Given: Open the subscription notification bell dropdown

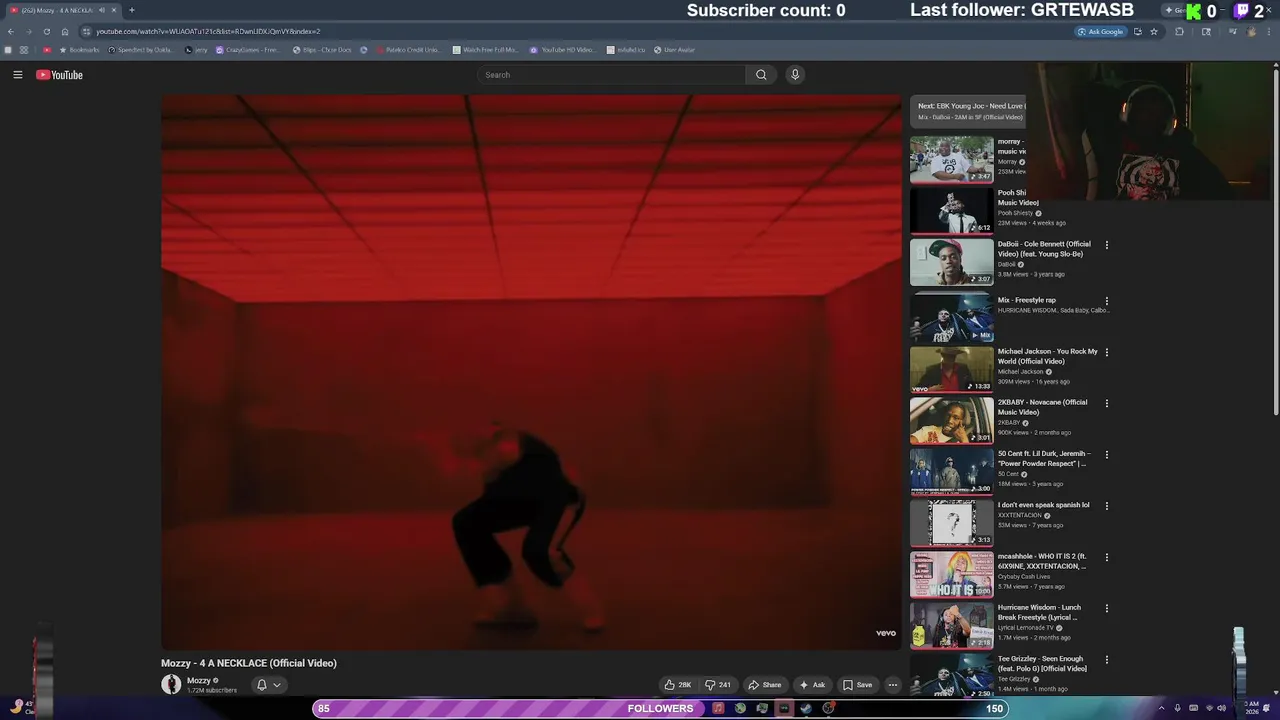Looking at the screenshot, I should [x=269, y=685].
